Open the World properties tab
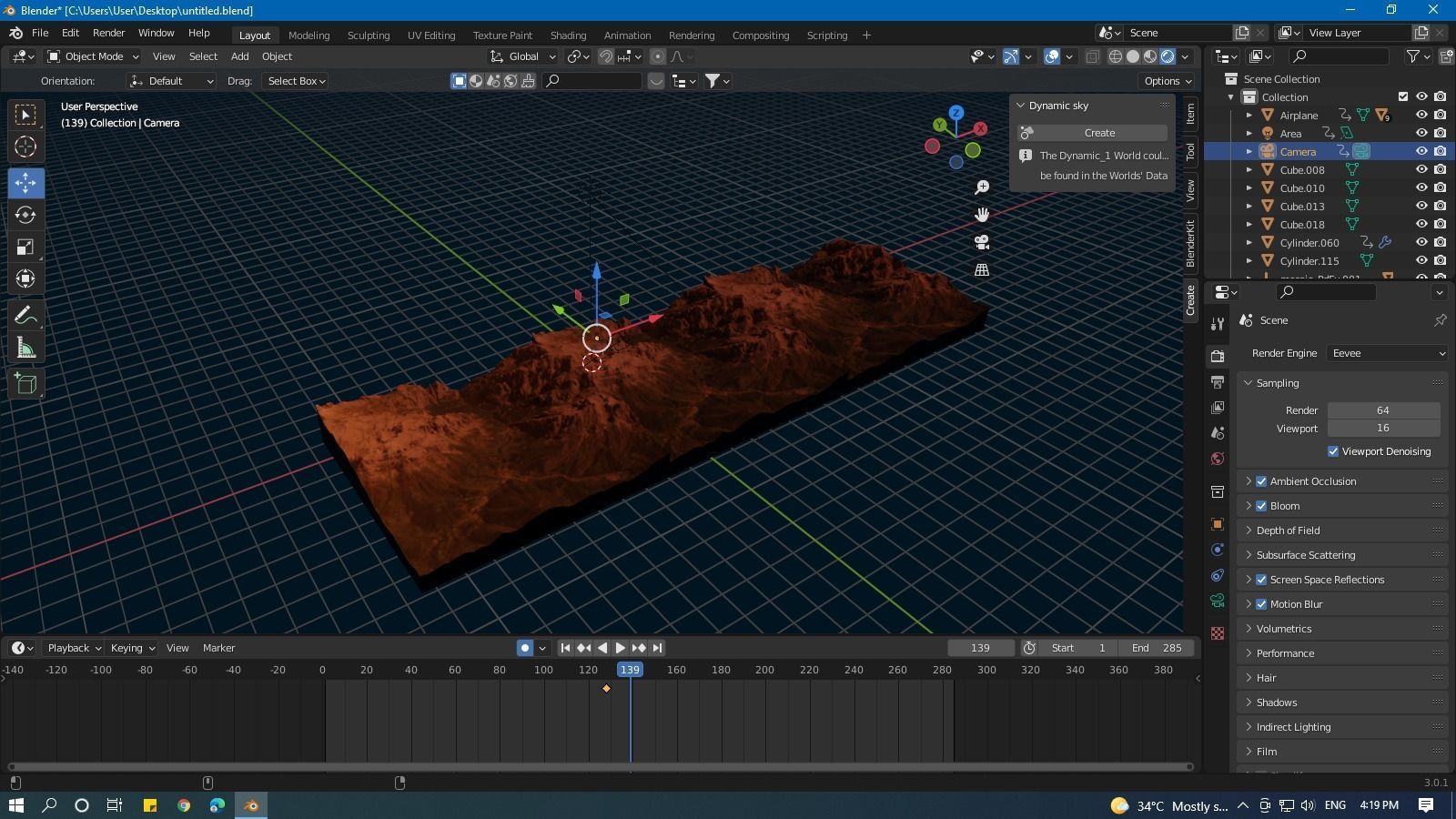 [1218, 459]
